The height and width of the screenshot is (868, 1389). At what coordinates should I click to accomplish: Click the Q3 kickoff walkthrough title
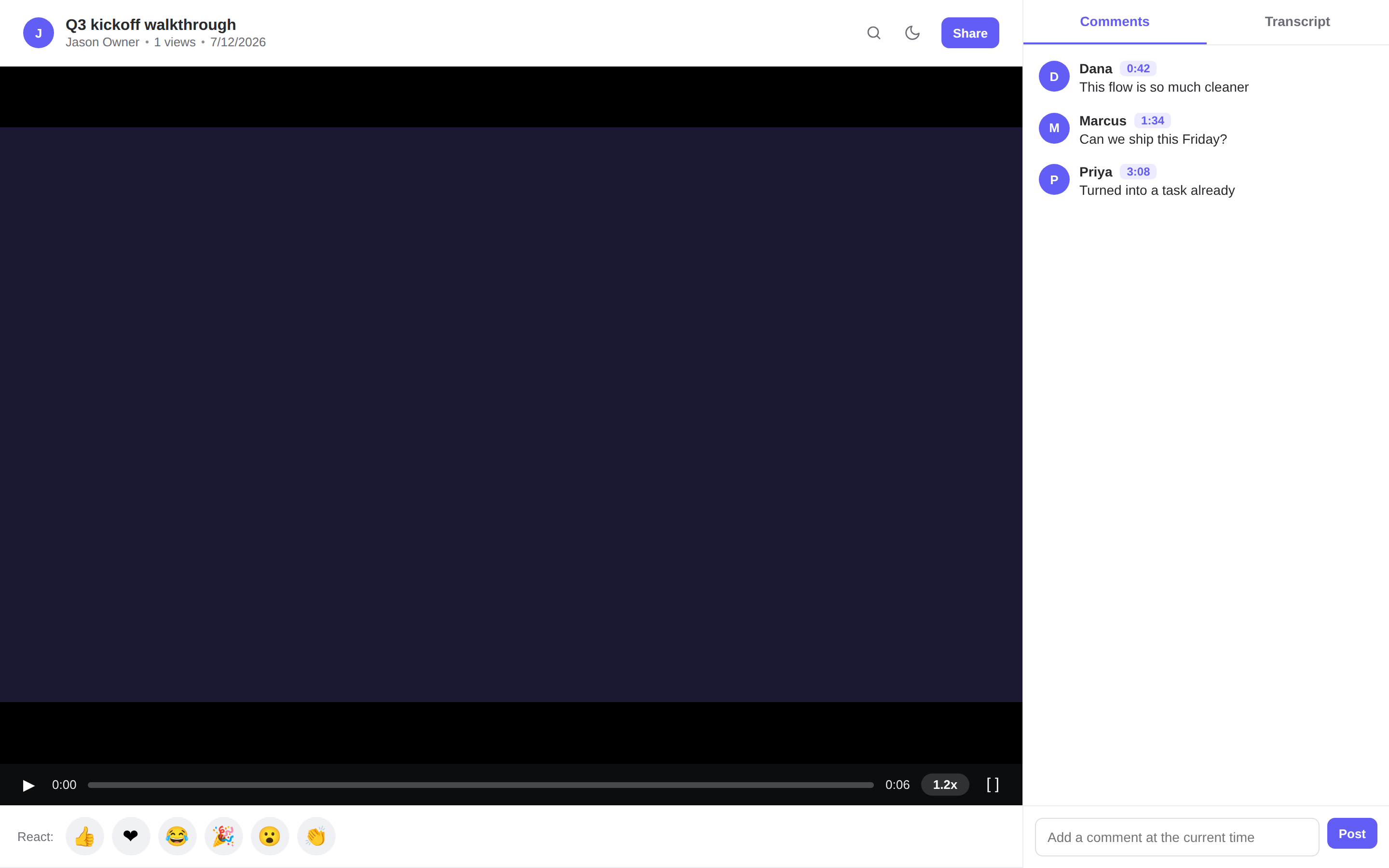pyautogui.click(x=150, y=25)
